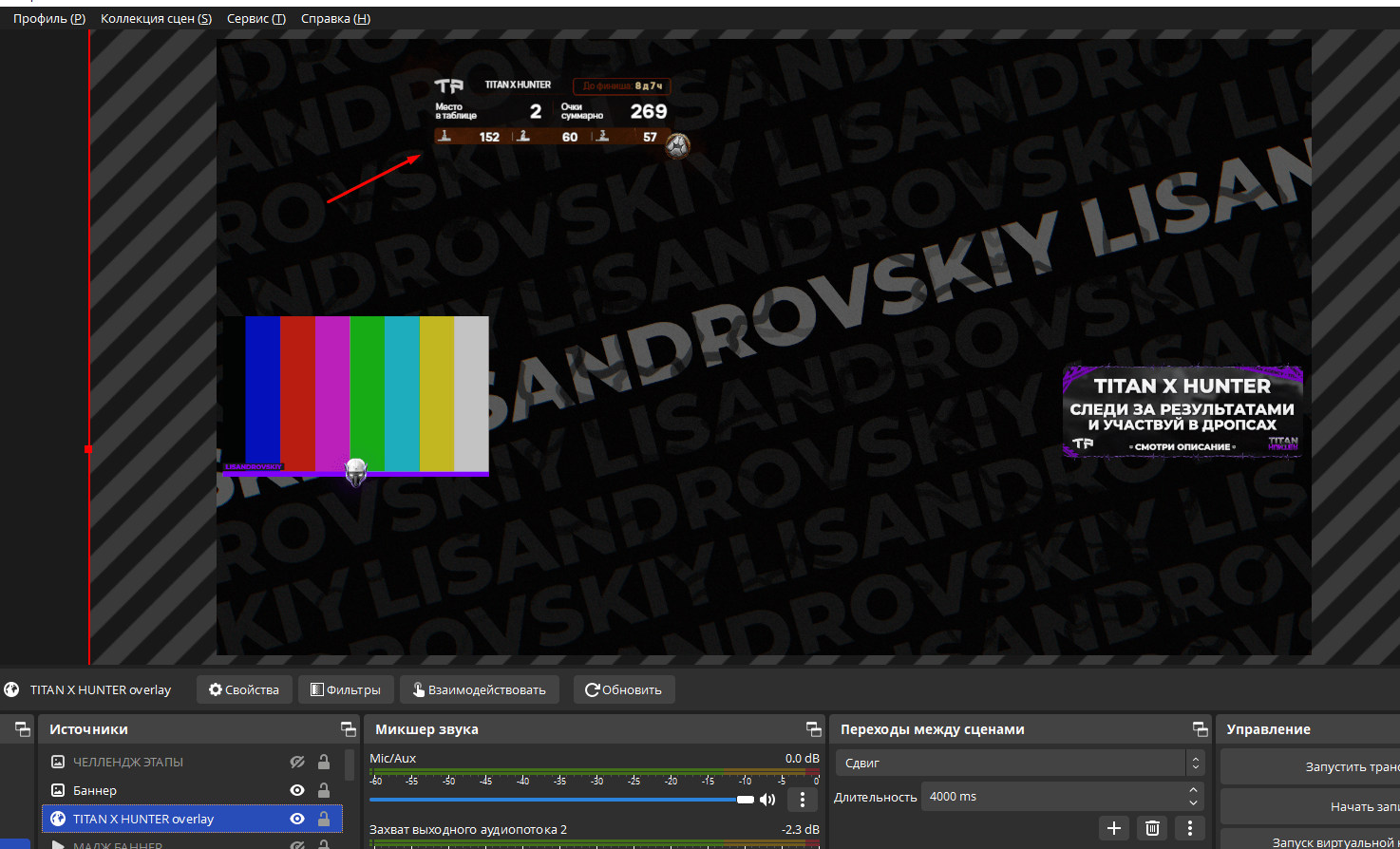Open the Фильтры dialog
The height and width of the screenshot is (849, 1400).
[x=346, y=689]
